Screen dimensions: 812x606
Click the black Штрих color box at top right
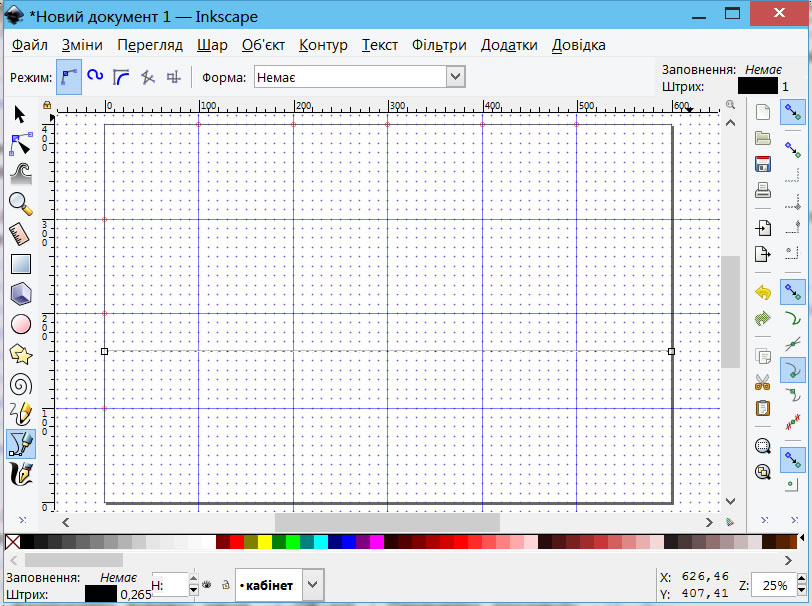[757, 87]
